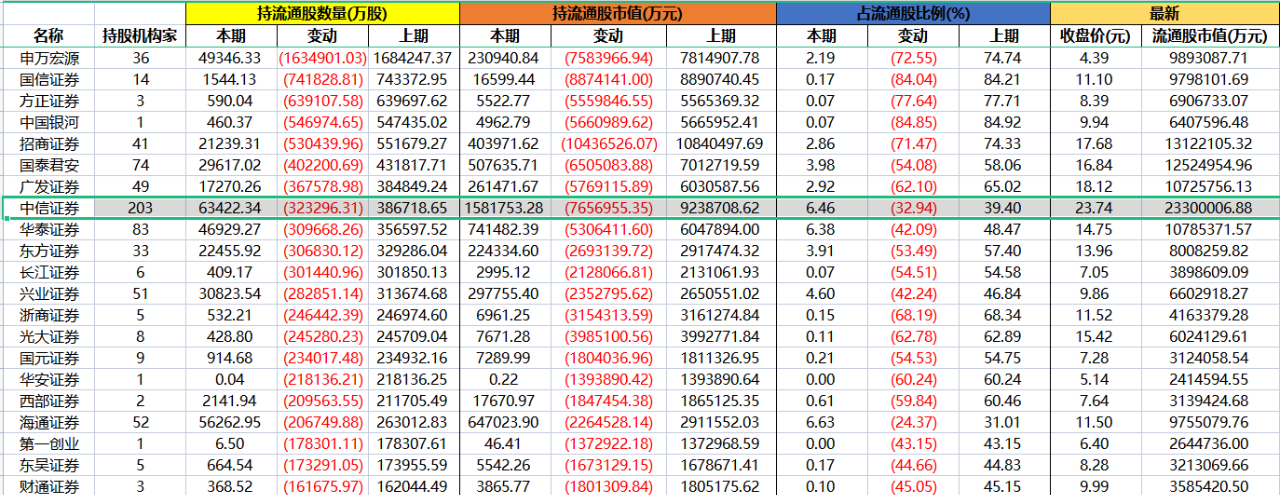Select the 方正证券 name cell
Image resolution: width=1280 pixels, height=495 pixels.
(x=48, y=100)
